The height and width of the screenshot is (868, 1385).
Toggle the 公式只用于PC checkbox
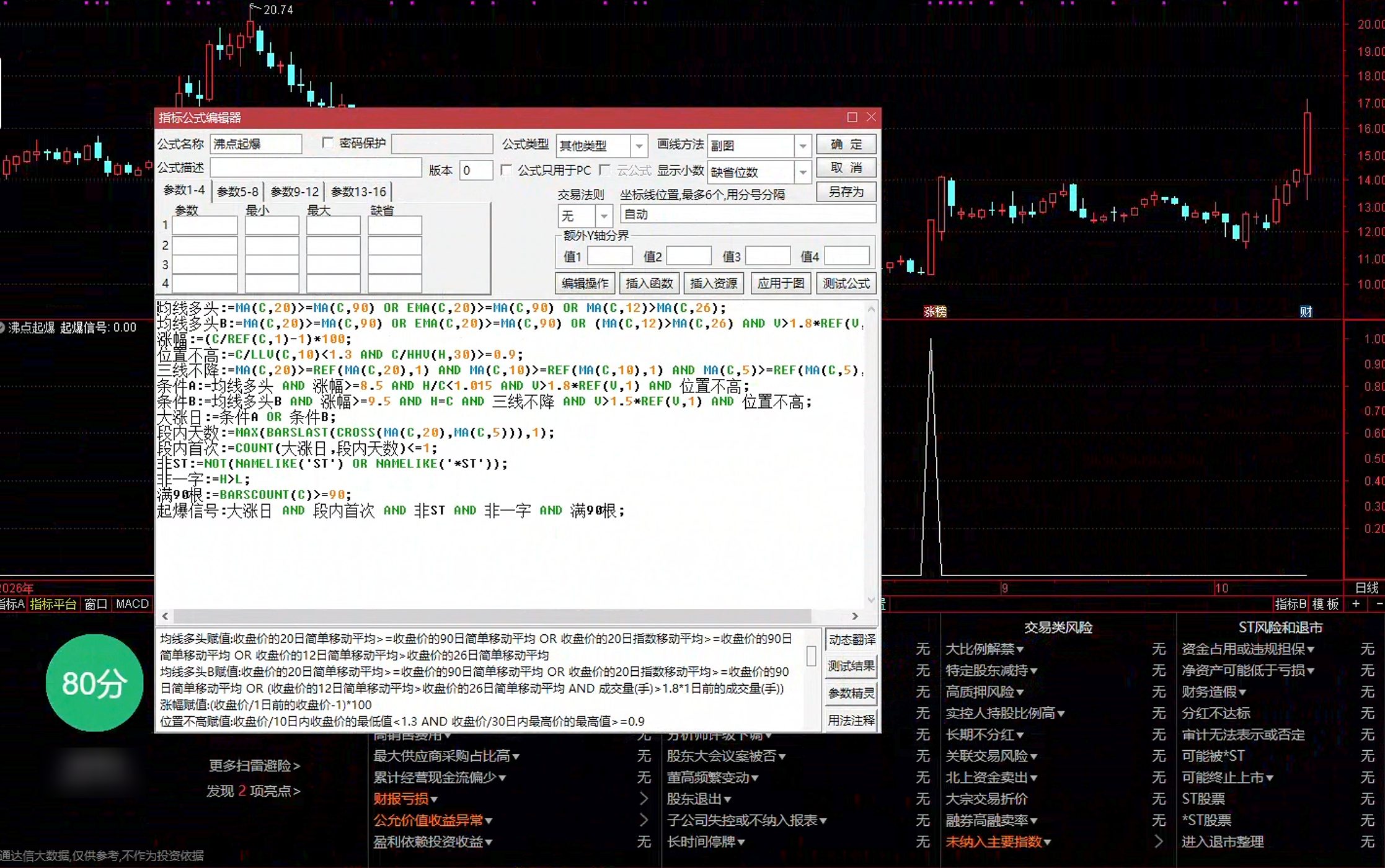click(x=506, y=170)
